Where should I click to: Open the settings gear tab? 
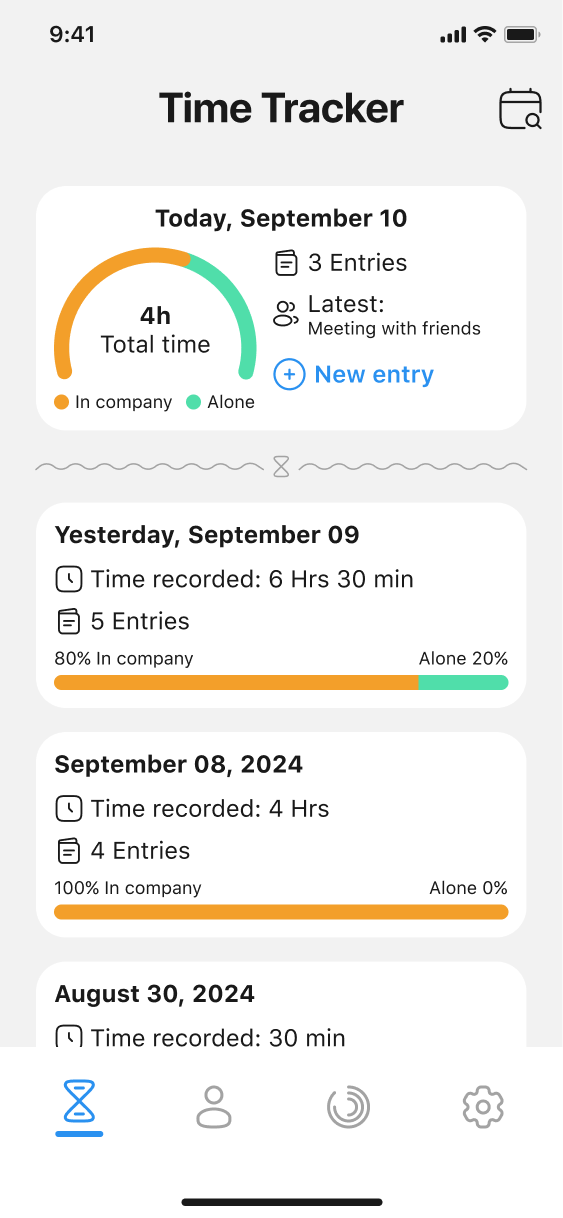483,1107
